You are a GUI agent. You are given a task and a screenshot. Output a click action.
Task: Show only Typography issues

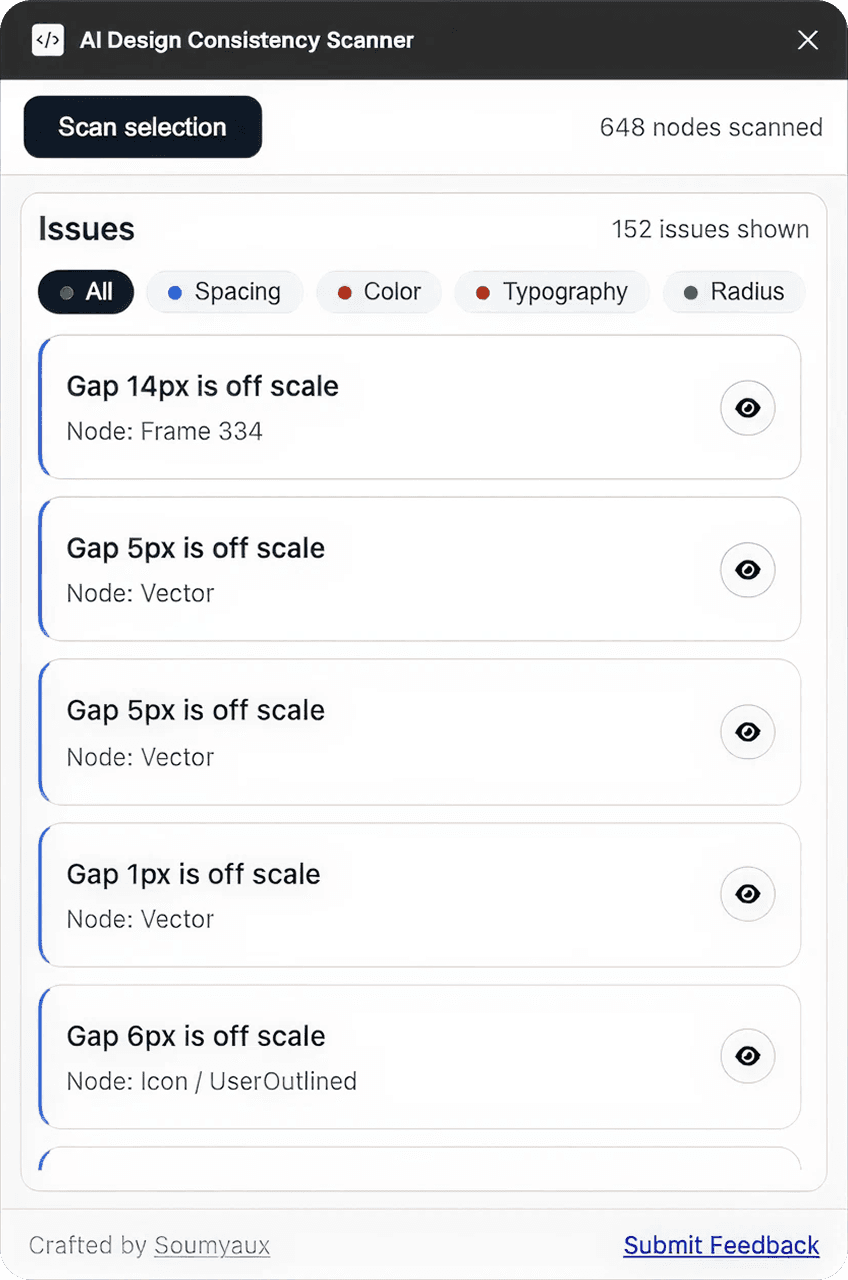[552, 292]
